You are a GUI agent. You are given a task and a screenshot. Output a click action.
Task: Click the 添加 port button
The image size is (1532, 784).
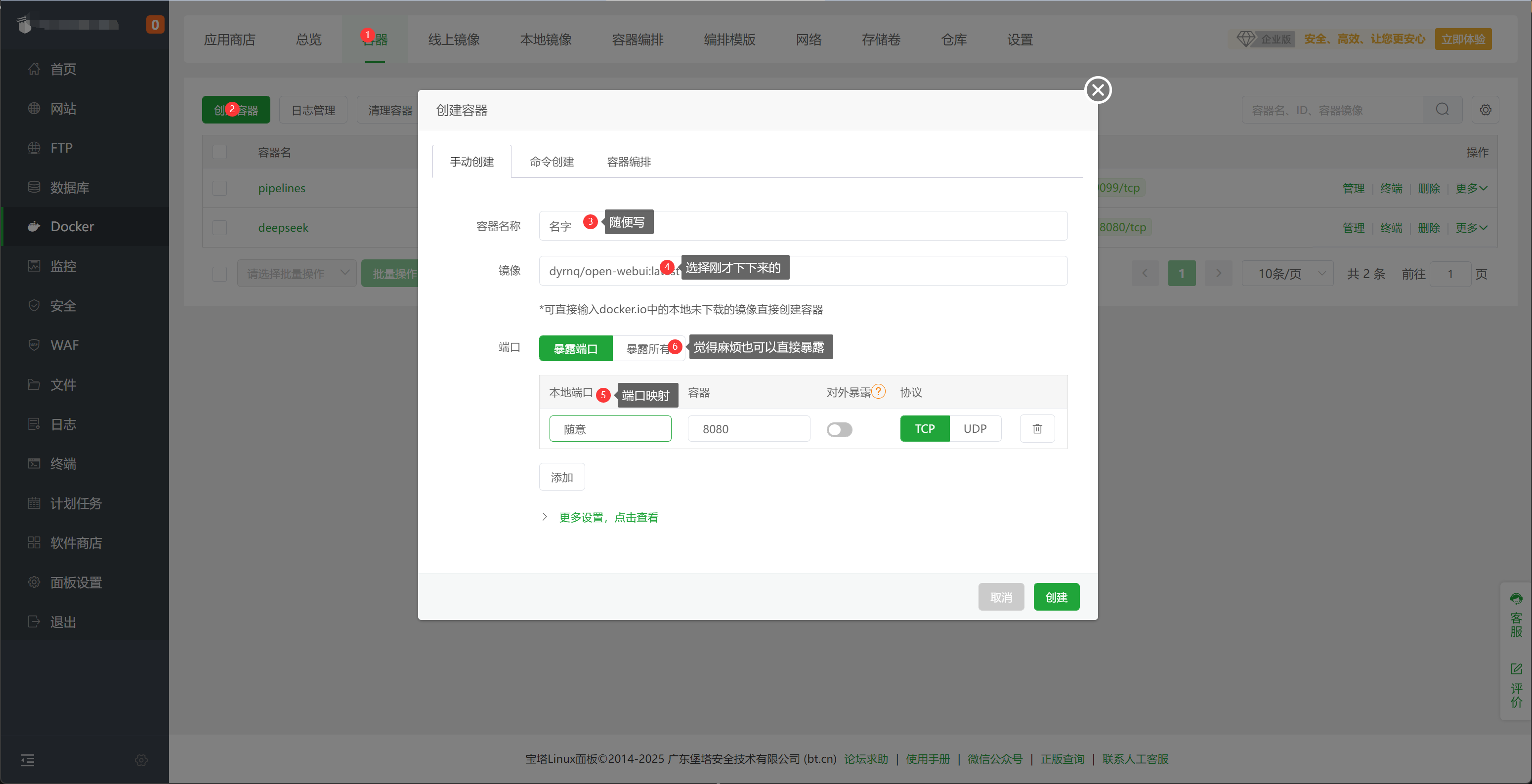(x=561, y=477)
